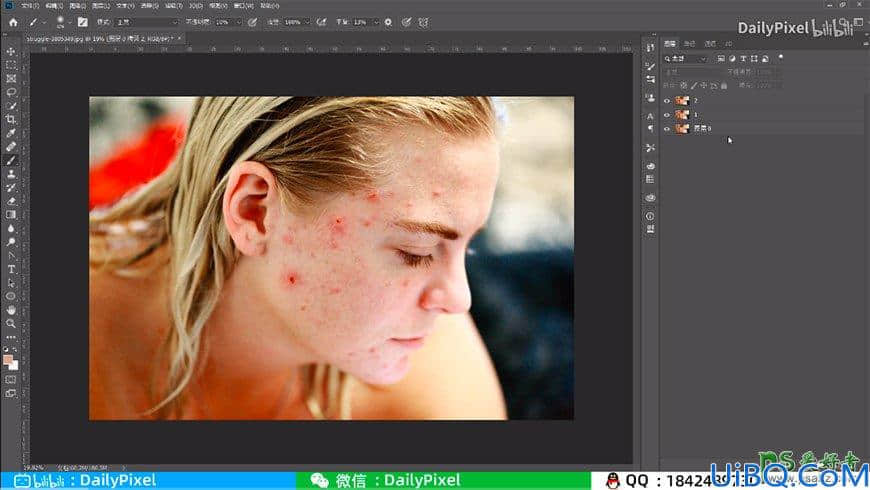Open smoothing options gear icon
The height and width of the screenshot is (490, 870).
[x=388, y=23]
